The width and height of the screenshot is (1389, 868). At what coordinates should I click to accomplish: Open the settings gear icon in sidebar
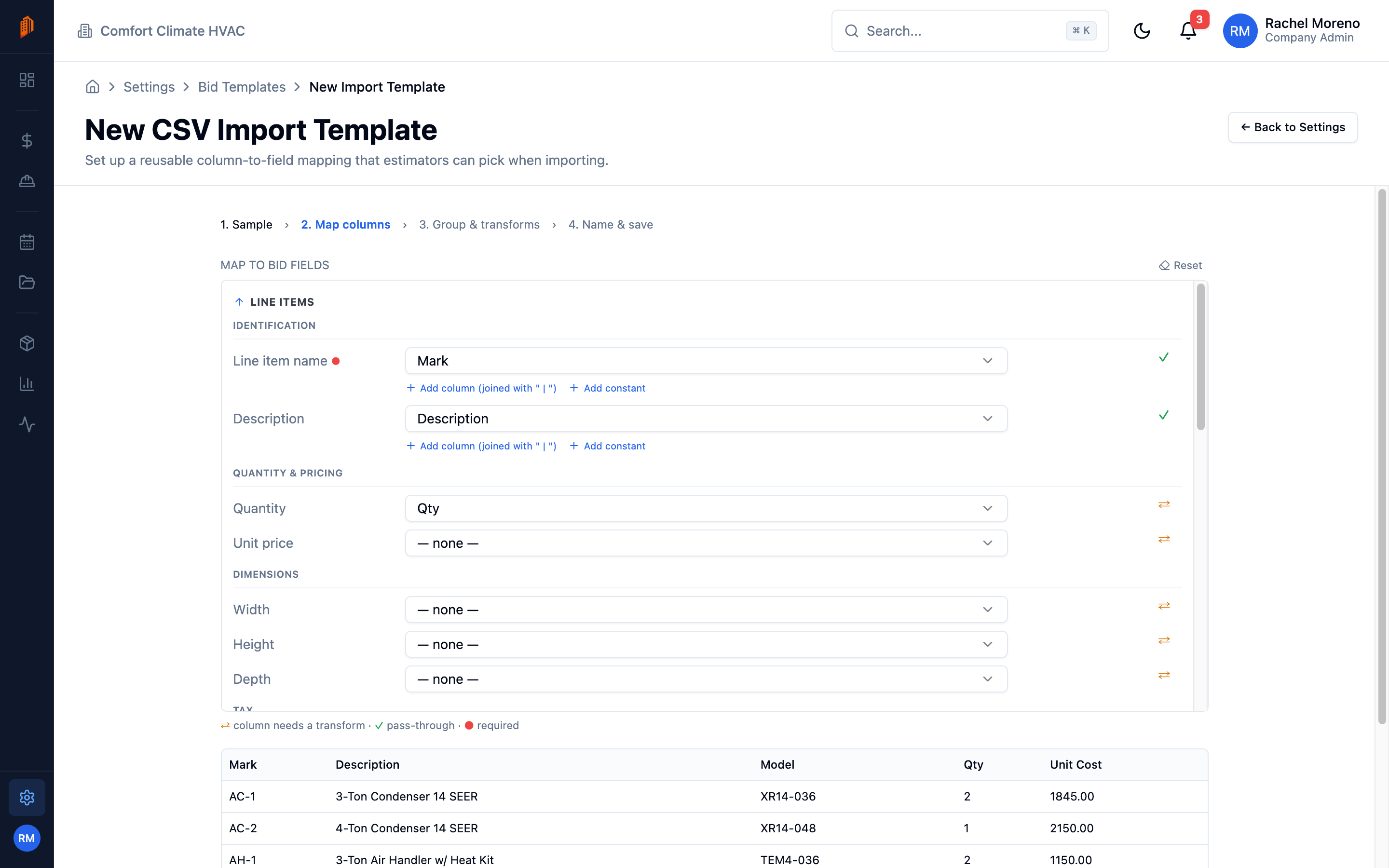click(27, 798)
